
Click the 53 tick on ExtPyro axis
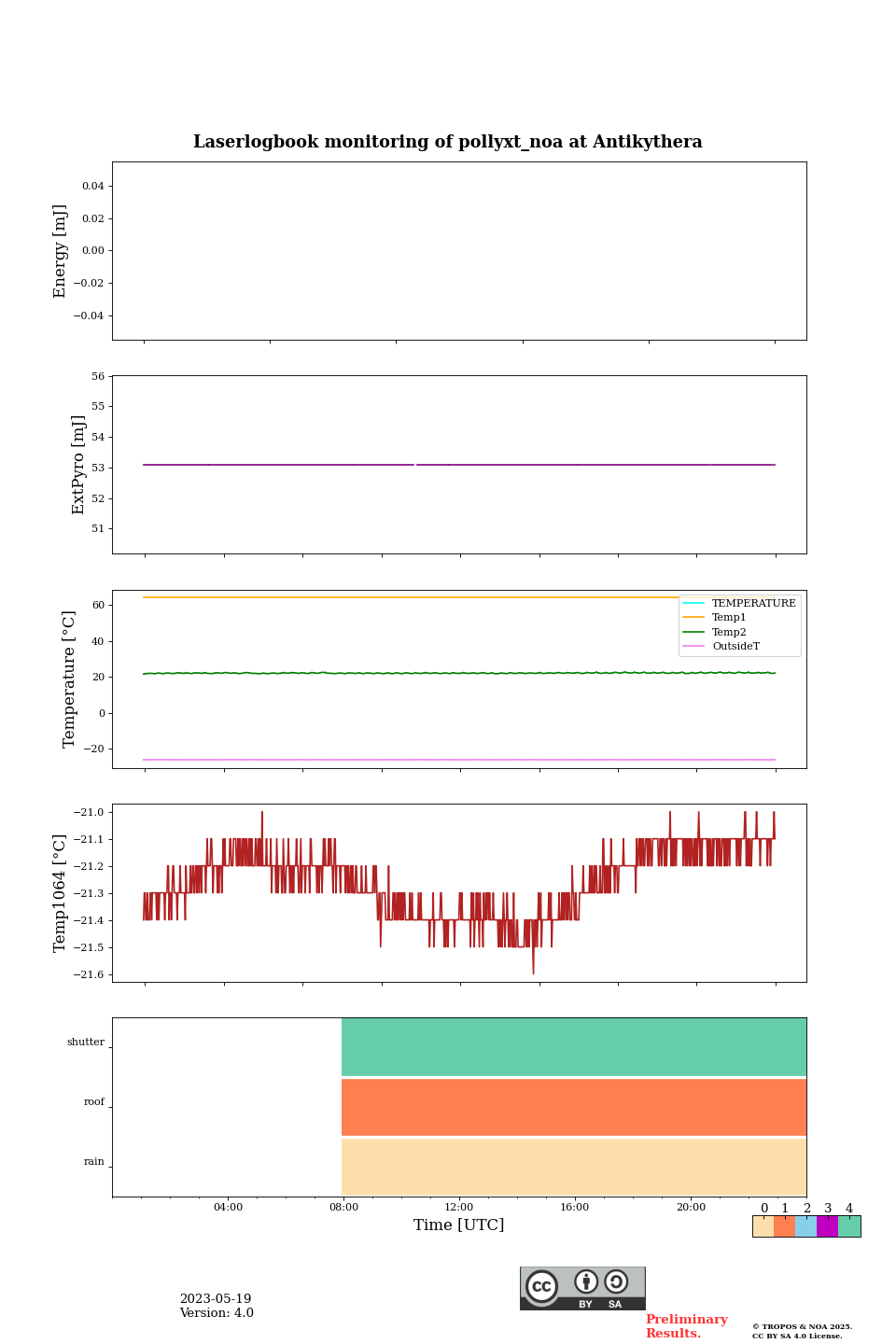(x=98, y=468)
